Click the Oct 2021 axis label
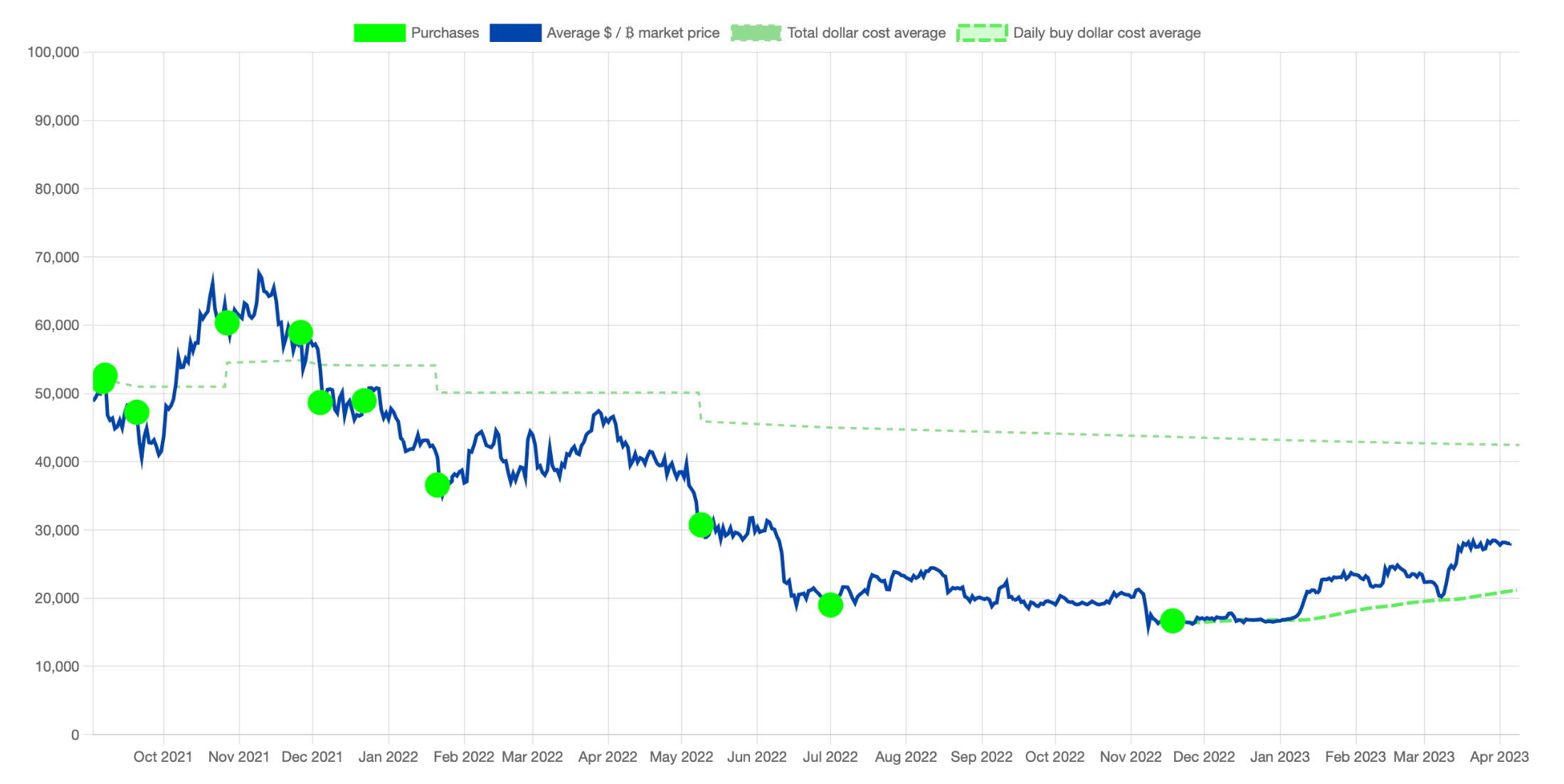Image resolution: width=1564 pixels, height=784 pixels. pos(163,757)
